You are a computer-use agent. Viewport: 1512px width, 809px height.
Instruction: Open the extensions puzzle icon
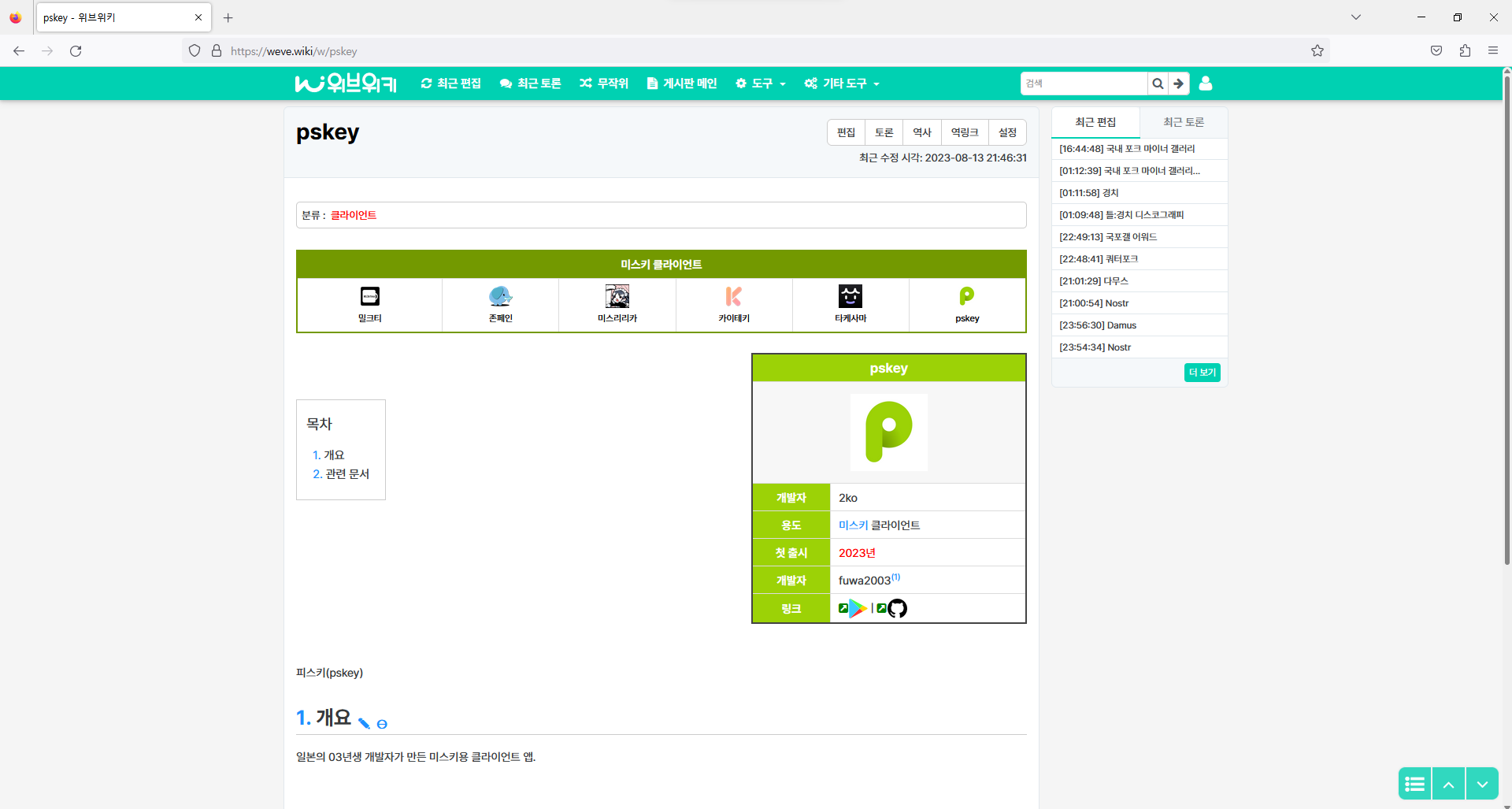click(1465, 51)
